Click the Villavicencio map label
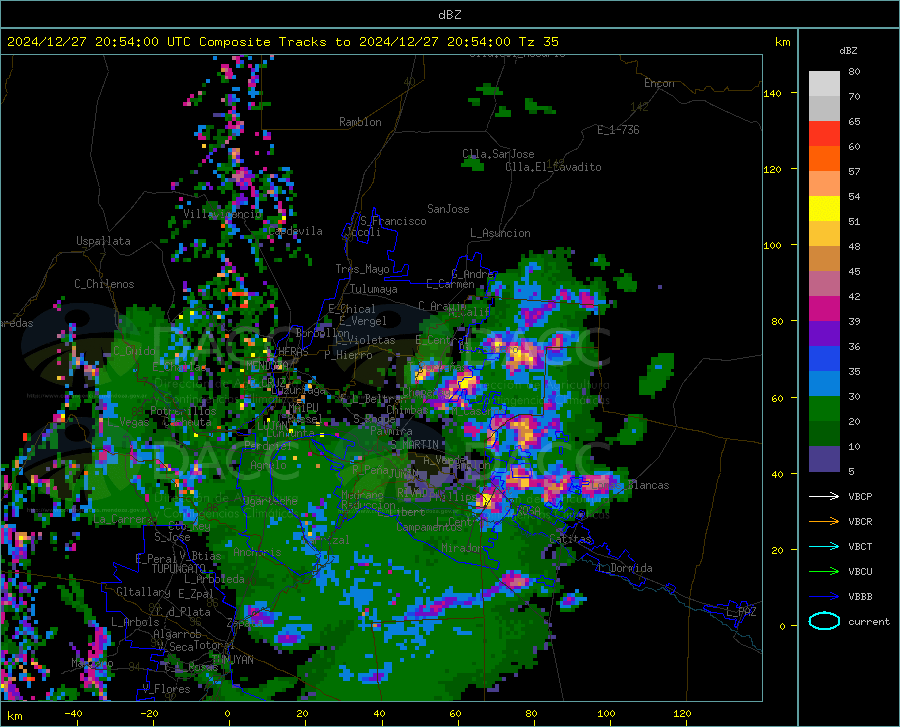 pos(223,214)
